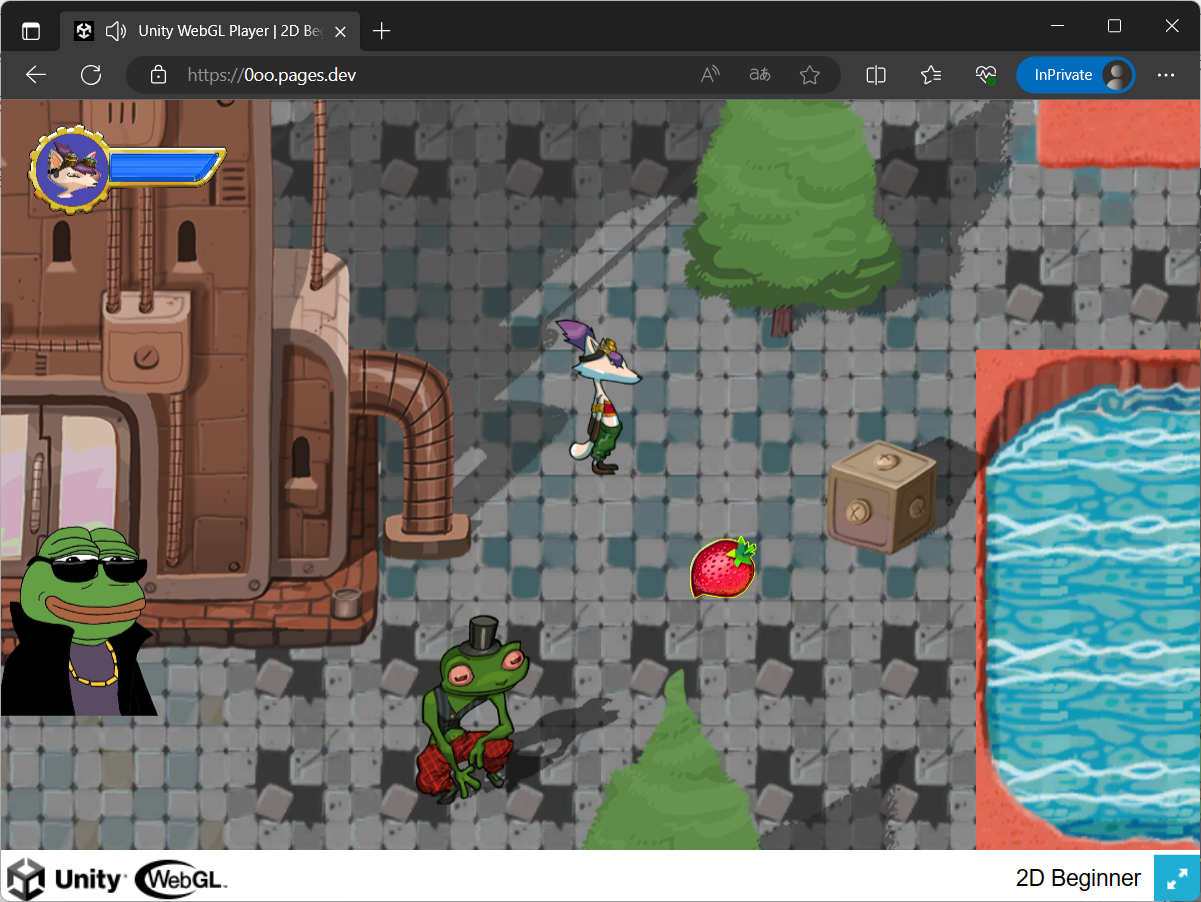1201x902 pixels.
Task: View site information lock icon
Action: point(157,75)
